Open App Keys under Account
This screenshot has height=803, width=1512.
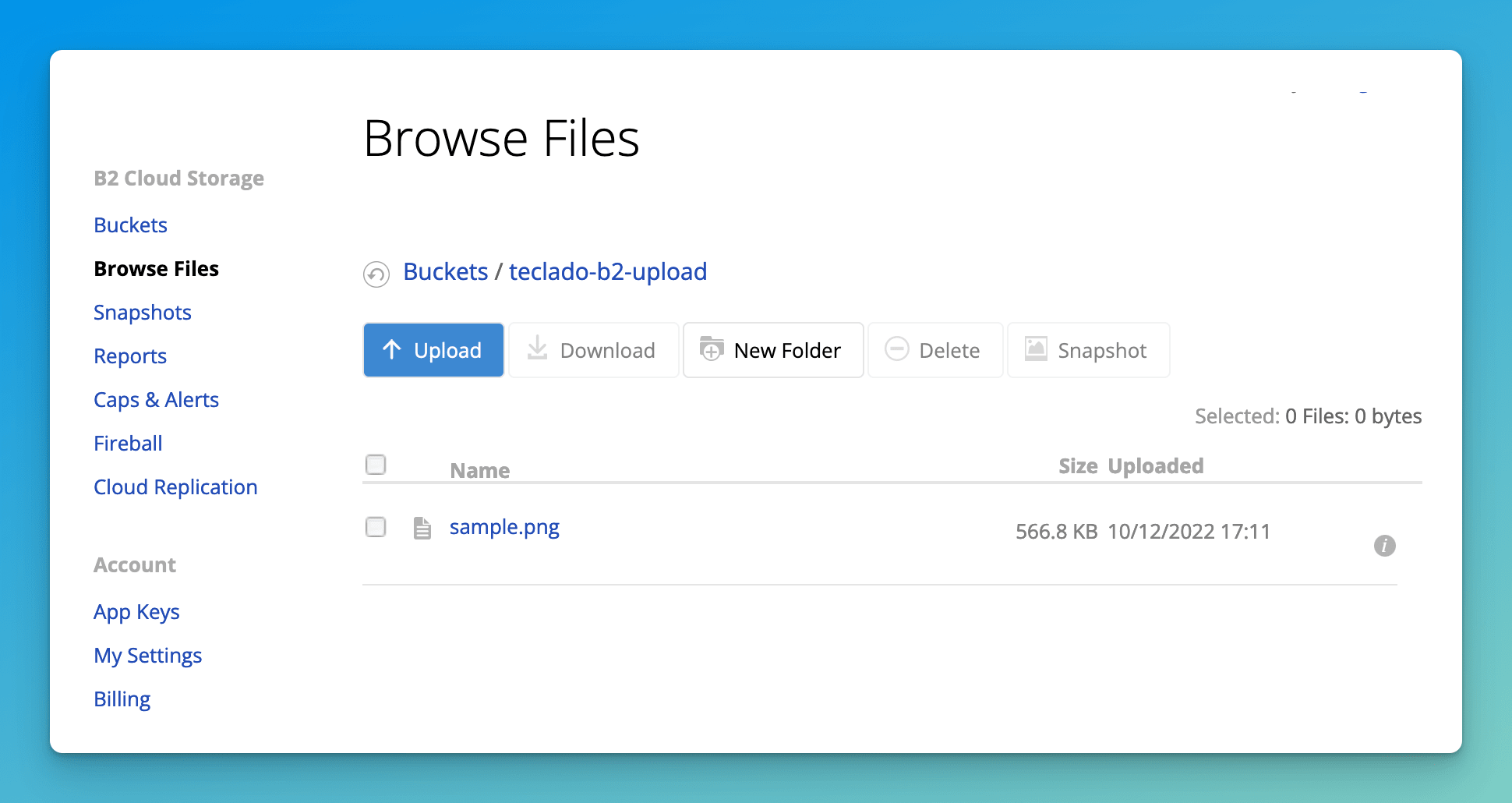(136, 612)
